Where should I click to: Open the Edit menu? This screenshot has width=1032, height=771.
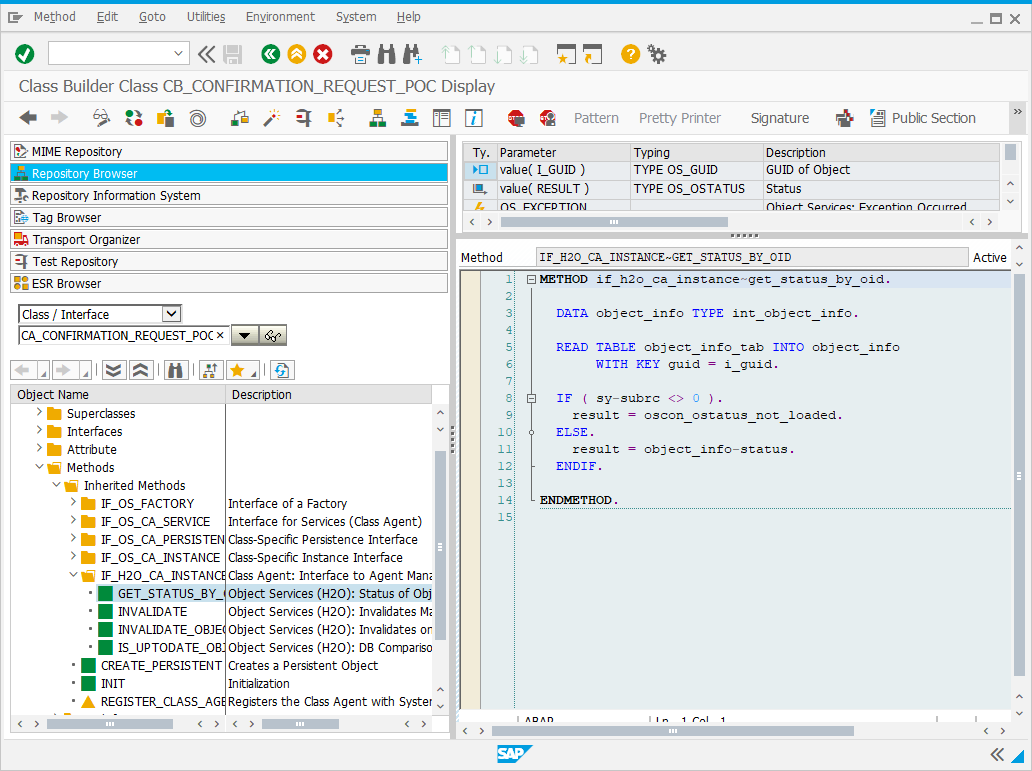click(x=107, y=16)
